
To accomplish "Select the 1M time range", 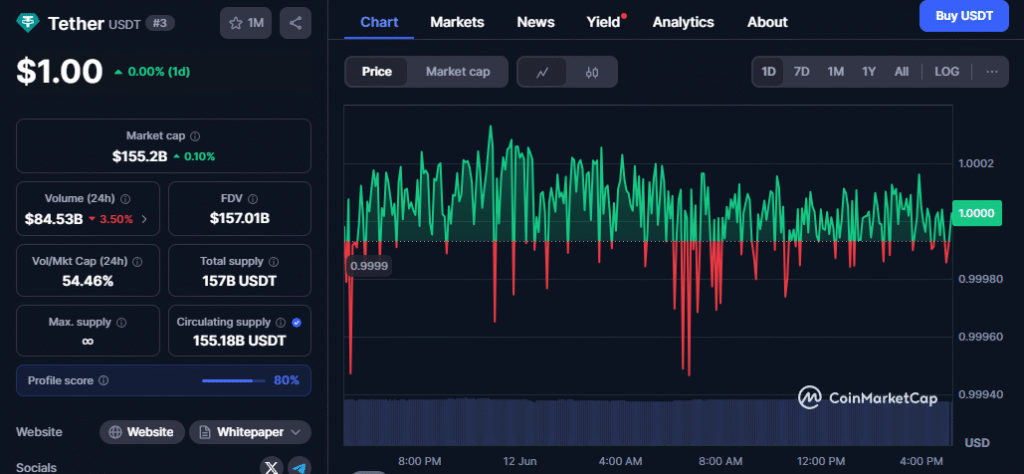I will point(835,72).
